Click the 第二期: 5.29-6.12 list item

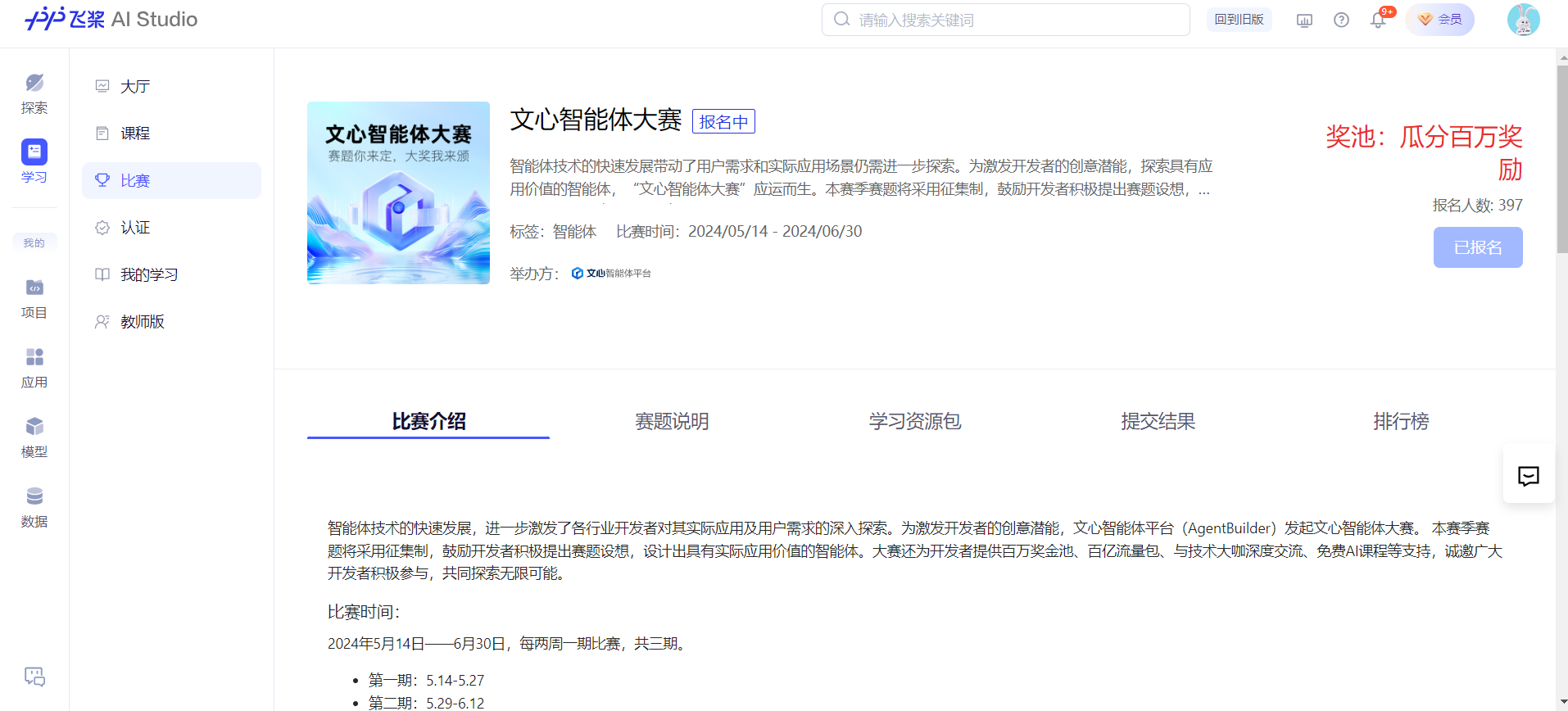(426, 703)
